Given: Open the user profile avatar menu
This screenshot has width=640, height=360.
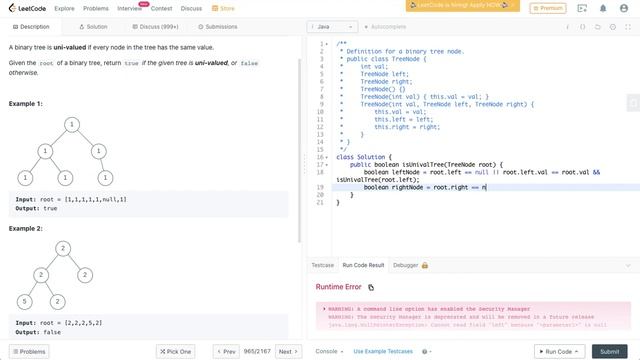Looking at the screenshot, I should (624, 8).
